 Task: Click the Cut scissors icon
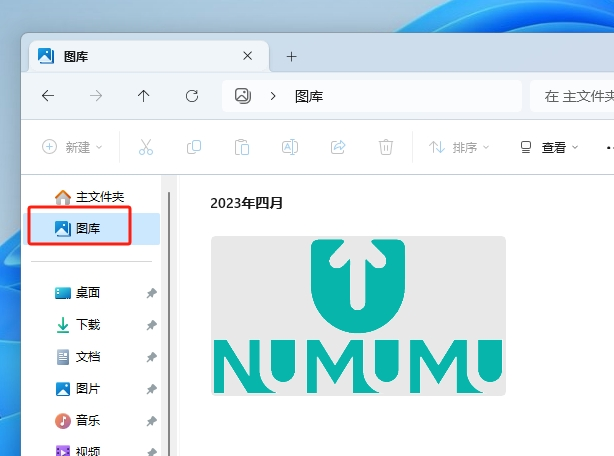[146, 147]
